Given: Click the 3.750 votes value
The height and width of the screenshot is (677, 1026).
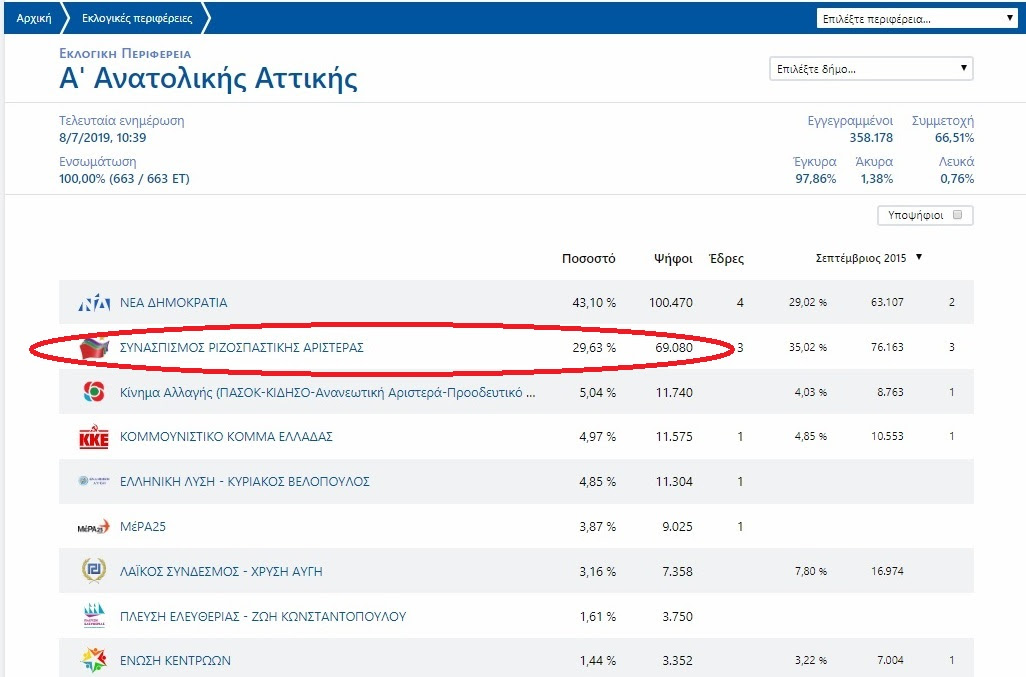Looking at the screenshot, I should coord(677,616).
